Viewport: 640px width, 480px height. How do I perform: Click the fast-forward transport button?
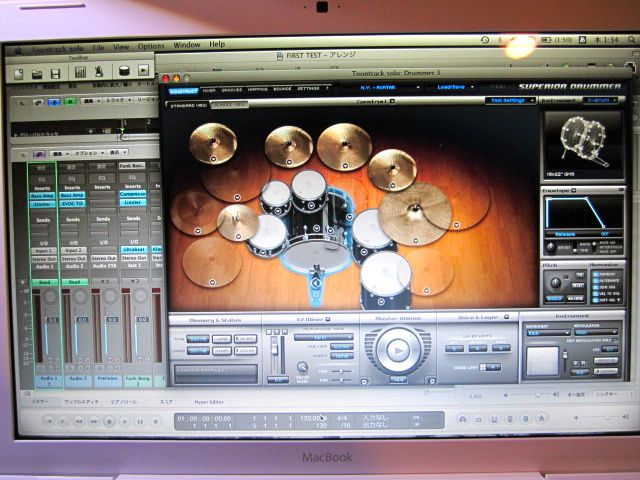tap(93, 421)
